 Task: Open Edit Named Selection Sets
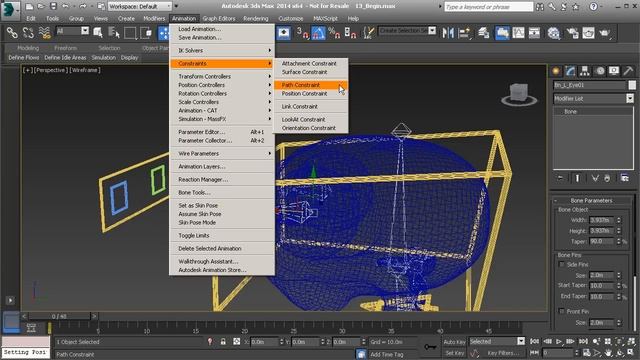(x=368, y=33)
